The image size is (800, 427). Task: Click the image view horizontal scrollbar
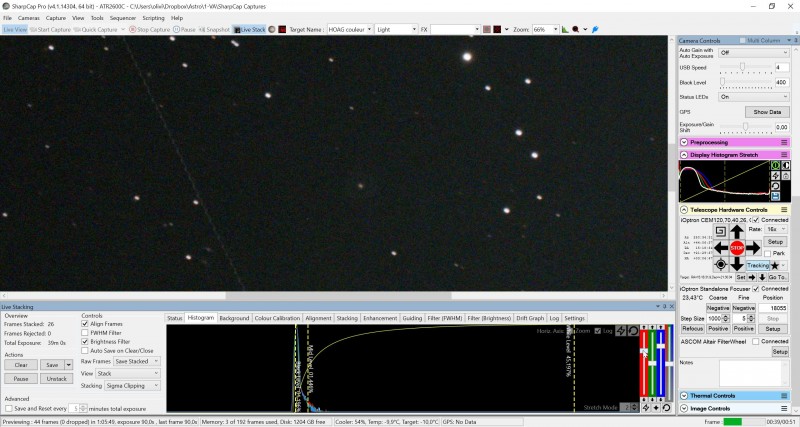[x=334, y=295]
